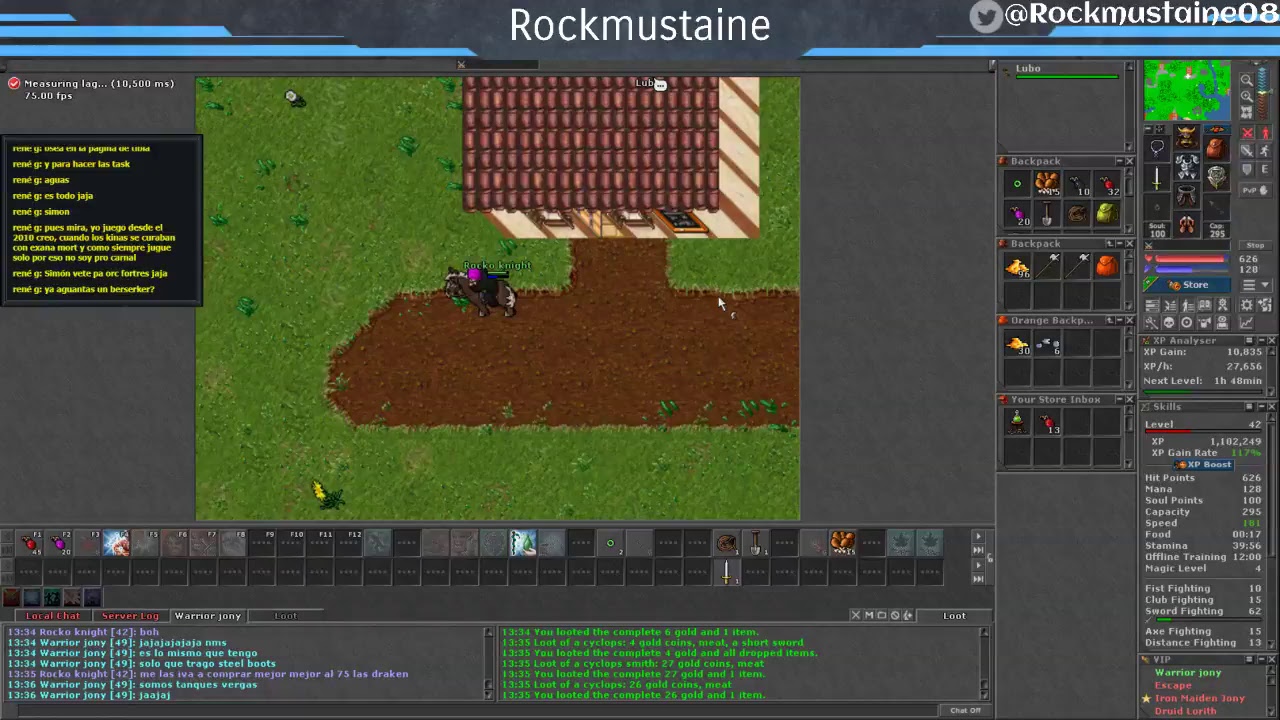The height and width of the screenshot is (720, 1280).
Task: Center the minimap view icon
Action: coord(1247,111)
